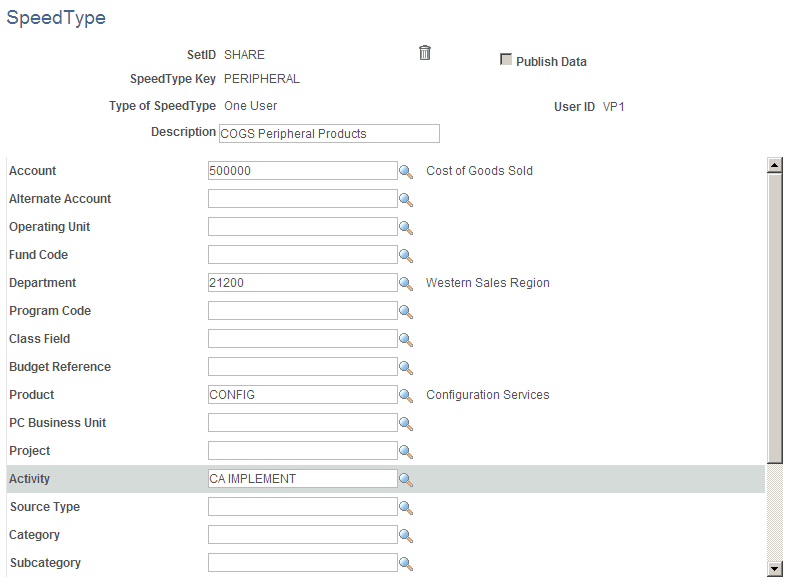The width and height of the screenshot is (789, 584).
Task: Focus the Category input box
Action: tap(302, 535)
